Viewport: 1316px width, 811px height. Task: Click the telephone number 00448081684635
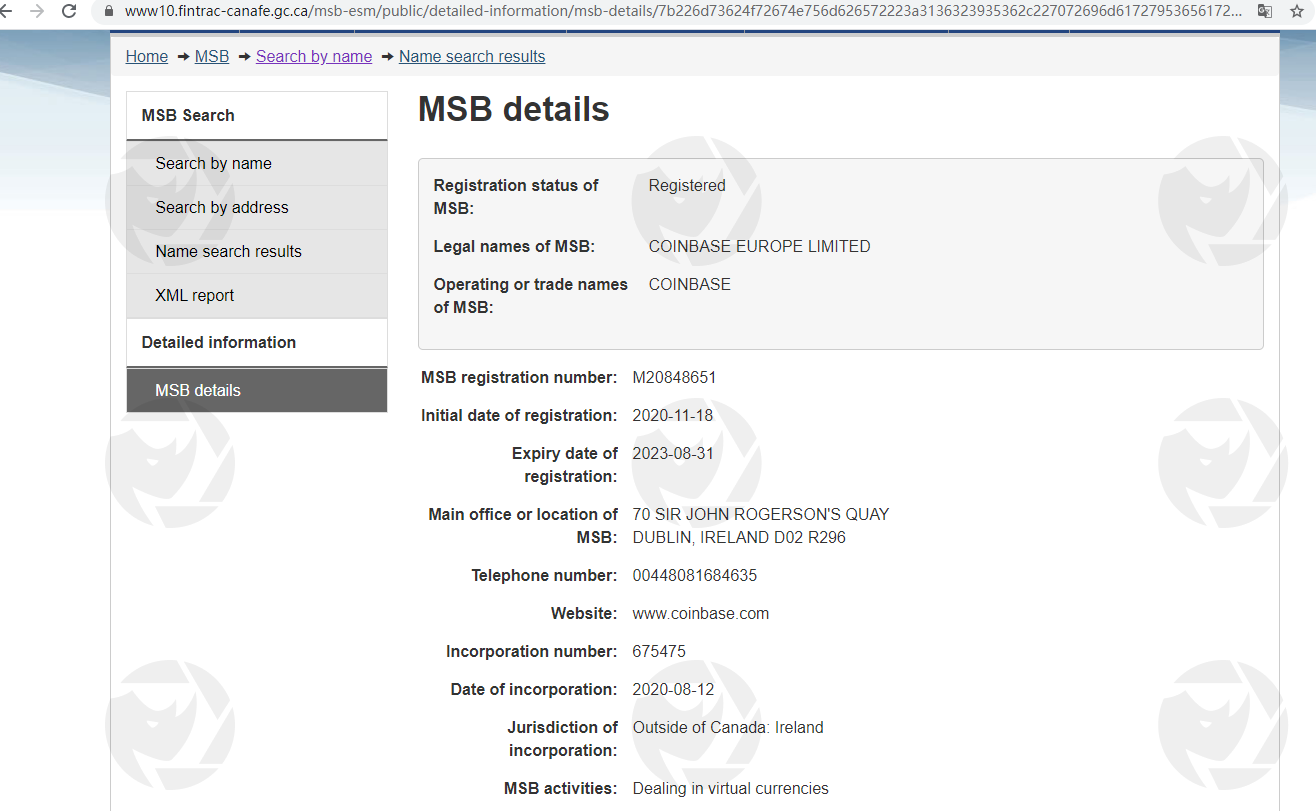tap(695, 575)
